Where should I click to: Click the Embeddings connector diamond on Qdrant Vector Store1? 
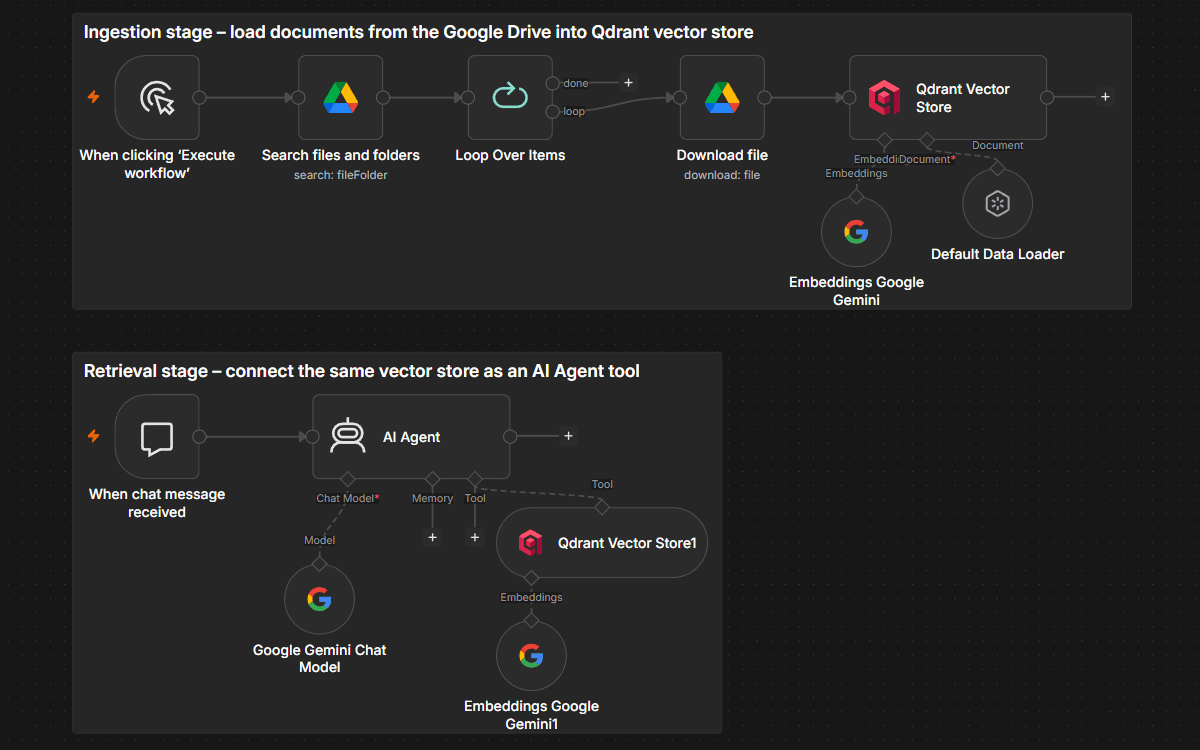coord(531,577)
